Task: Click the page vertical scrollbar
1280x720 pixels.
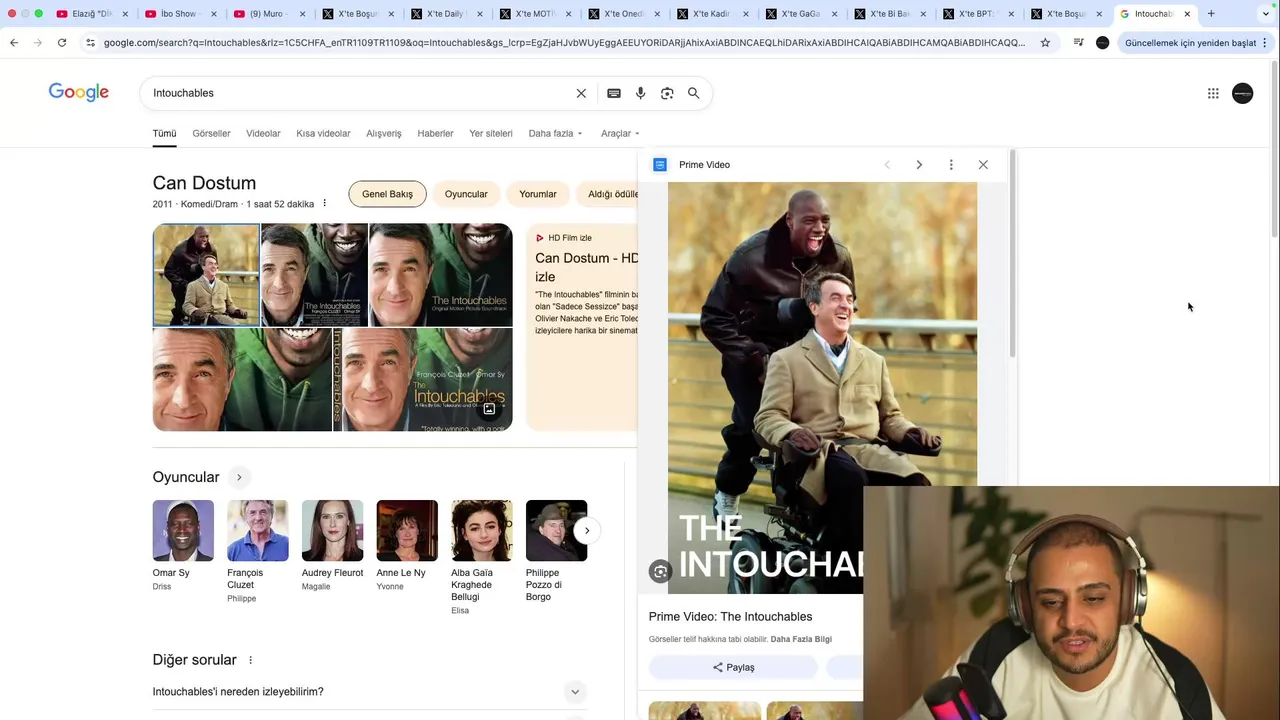Action: [1274, 150]
